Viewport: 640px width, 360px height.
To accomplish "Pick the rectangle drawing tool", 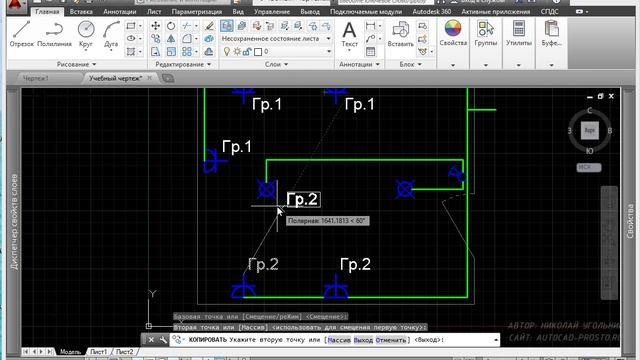I will pos(131,26).
